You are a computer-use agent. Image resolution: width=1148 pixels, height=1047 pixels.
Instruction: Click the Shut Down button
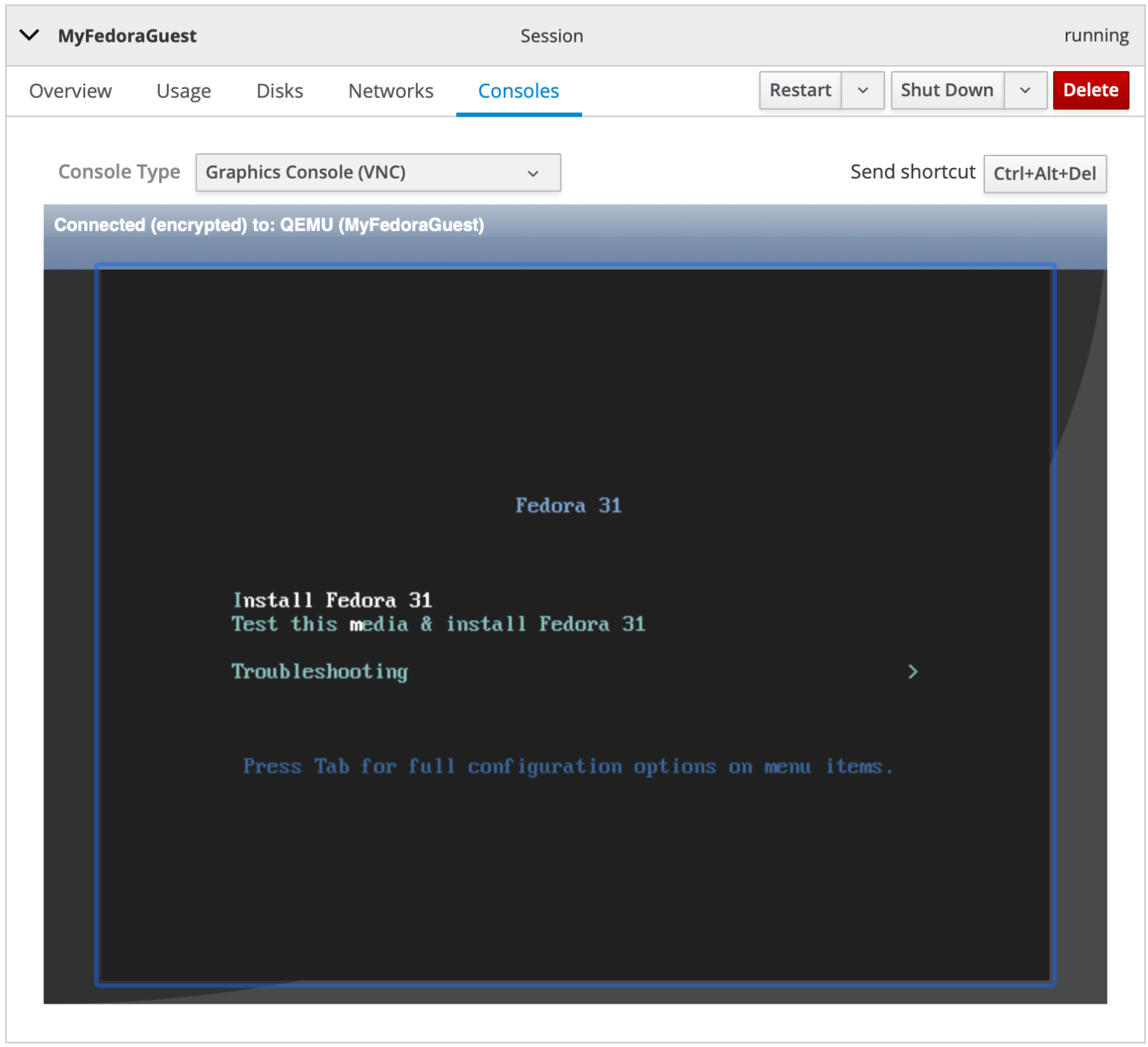[x=947, y=90]
